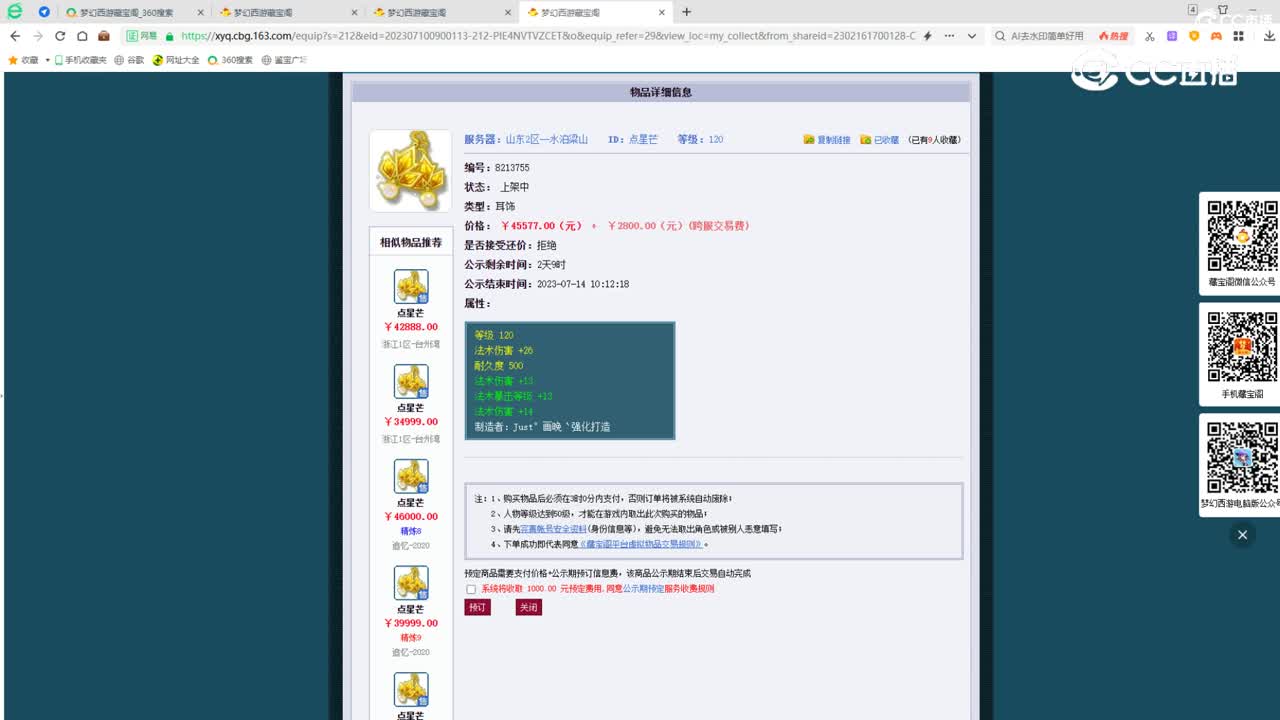Close the QR code side panel
The height and width of the screenshot is (720, 1280).
(x=1242, y=535)
